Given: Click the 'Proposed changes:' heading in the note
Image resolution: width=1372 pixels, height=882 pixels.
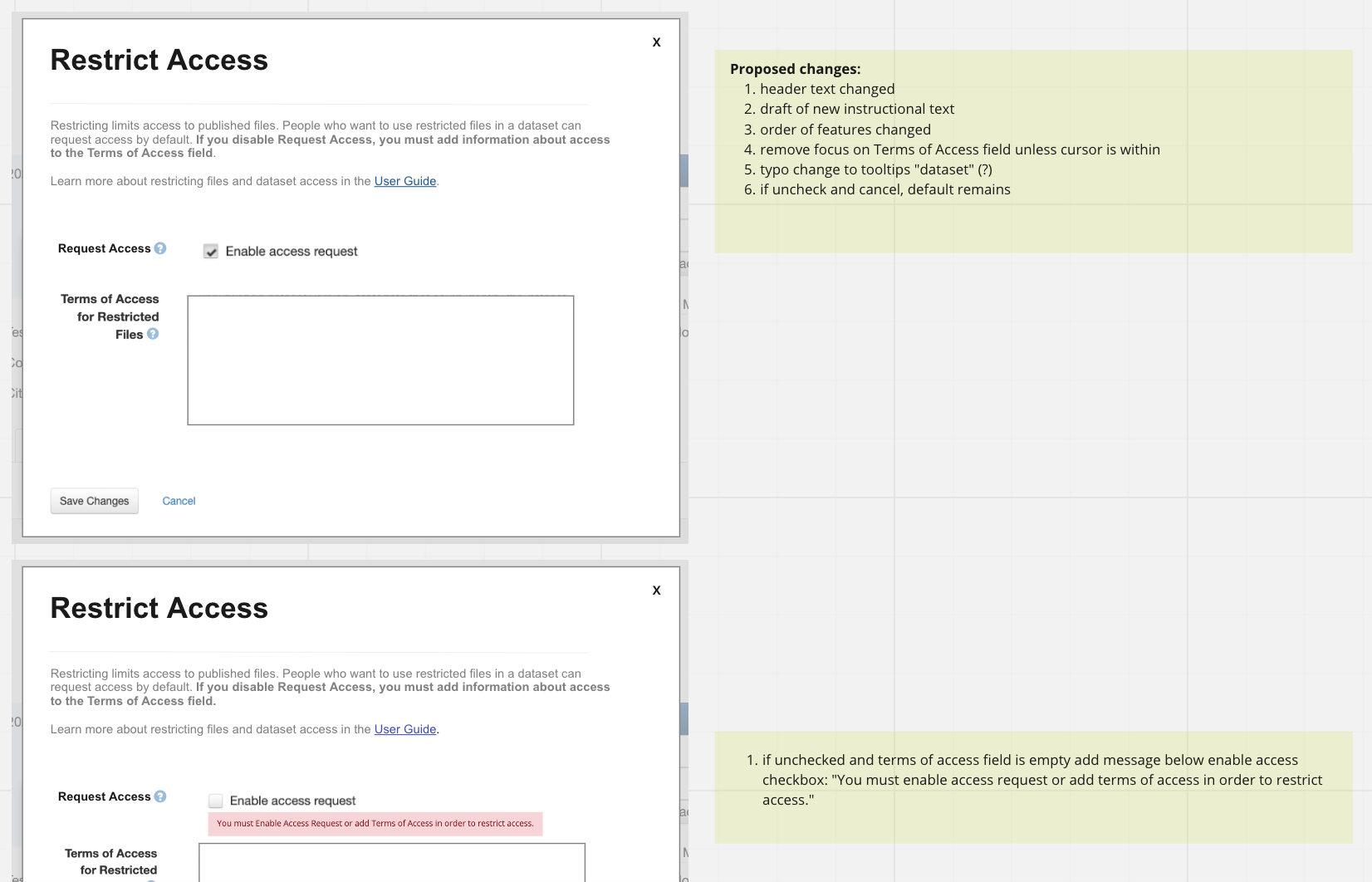Looking at the screenshot, I should [x=795, y=69].
